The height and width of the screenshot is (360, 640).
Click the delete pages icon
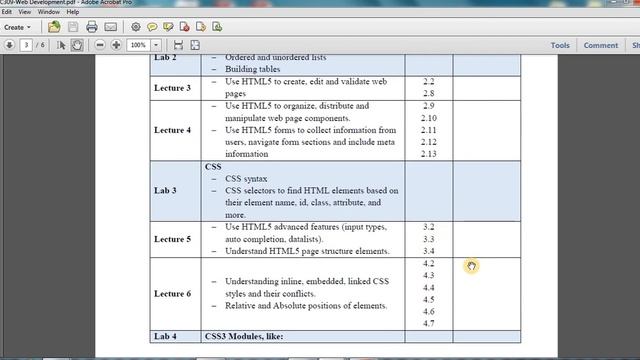point(184,27)
